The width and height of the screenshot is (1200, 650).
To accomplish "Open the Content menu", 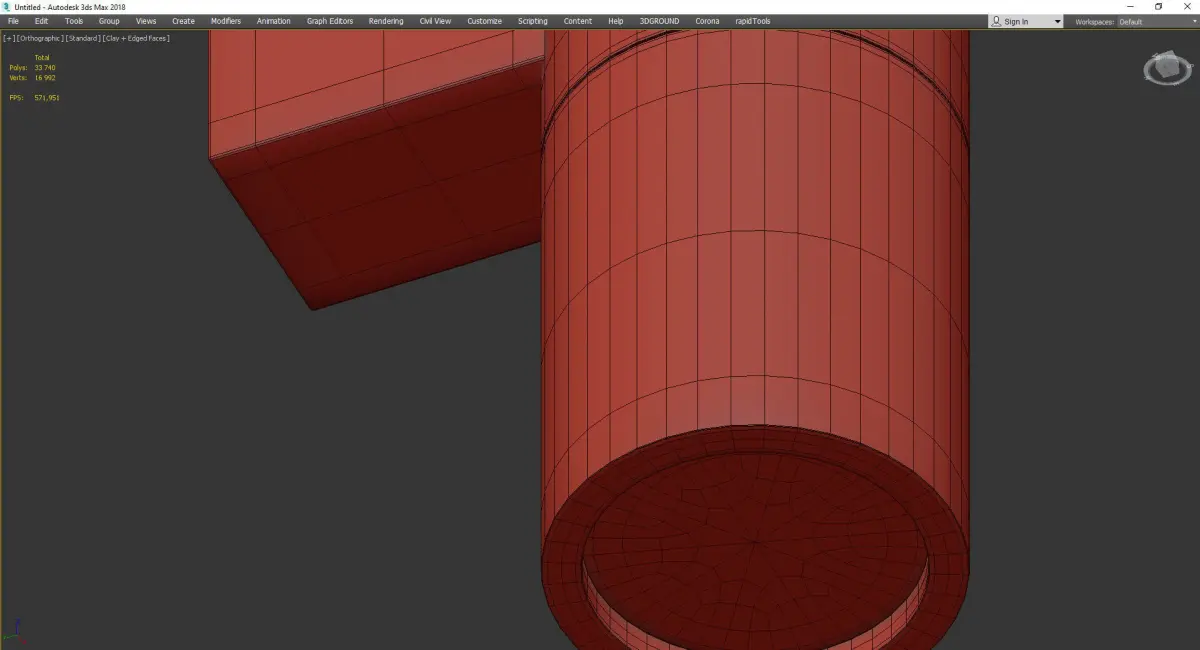I will (578, 21).
